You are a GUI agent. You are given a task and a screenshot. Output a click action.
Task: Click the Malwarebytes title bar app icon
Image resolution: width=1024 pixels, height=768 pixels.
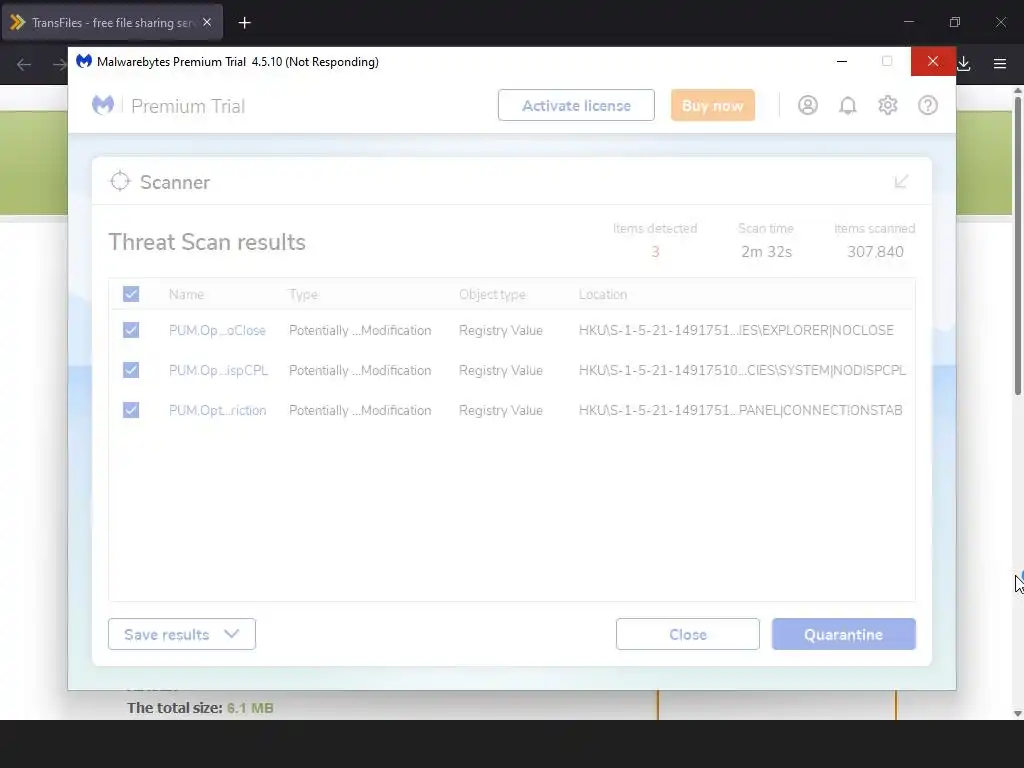click(84, 61)
